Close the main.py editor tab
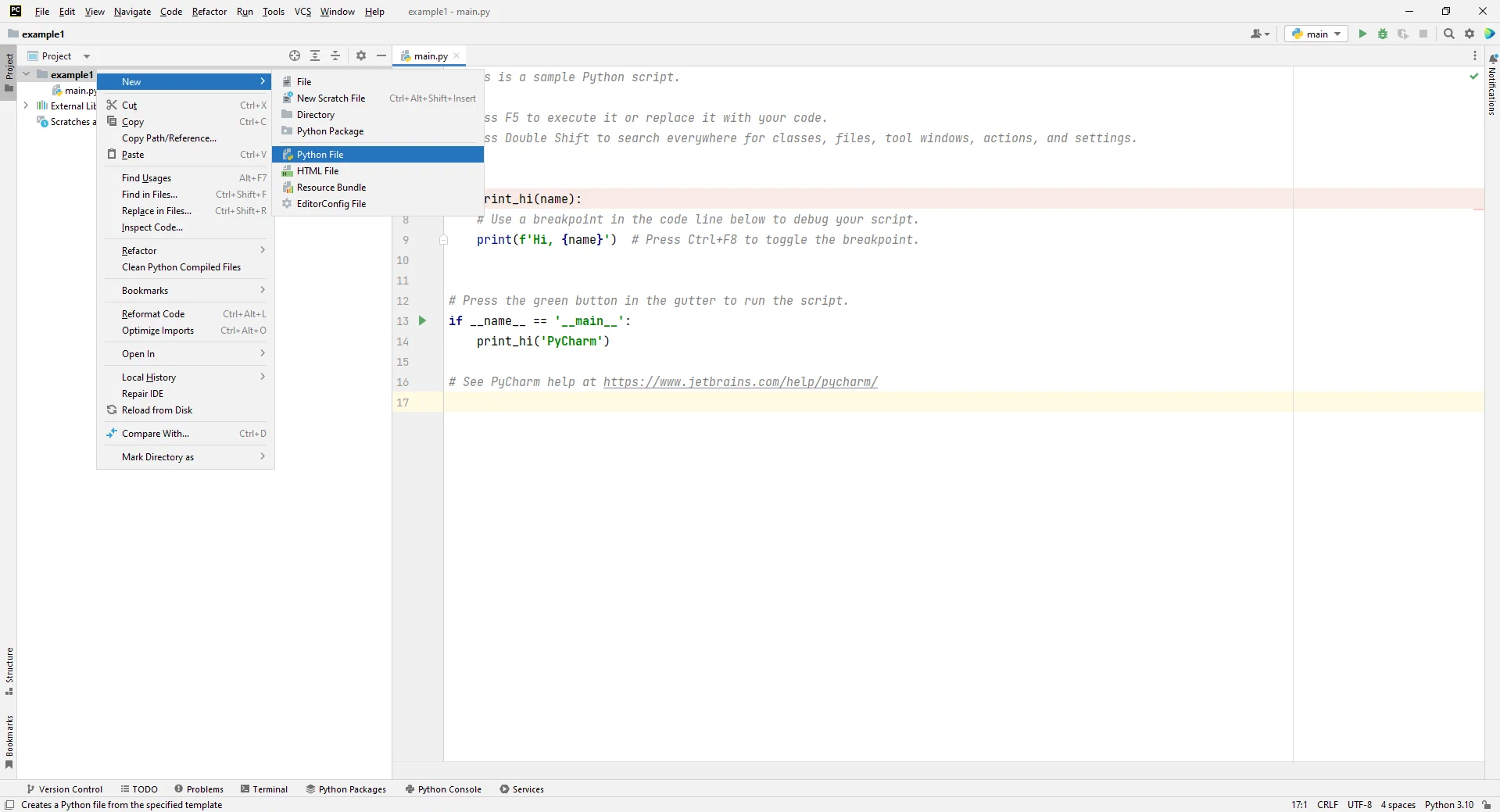 [456, 55]
